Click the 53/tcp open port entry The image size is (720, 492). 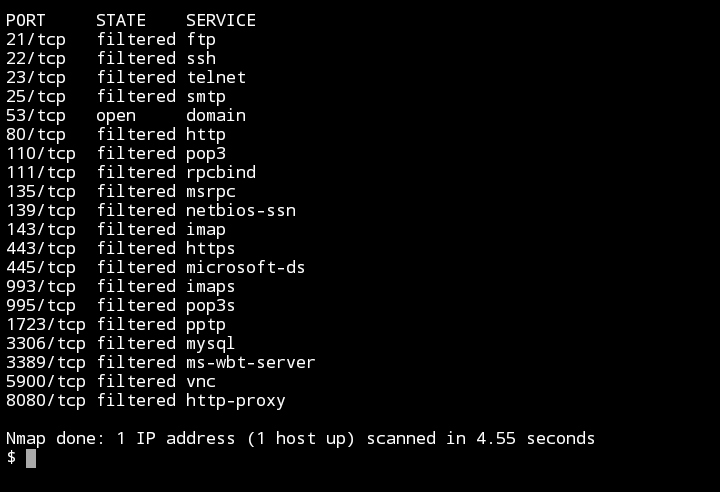(x=36, y=116)
